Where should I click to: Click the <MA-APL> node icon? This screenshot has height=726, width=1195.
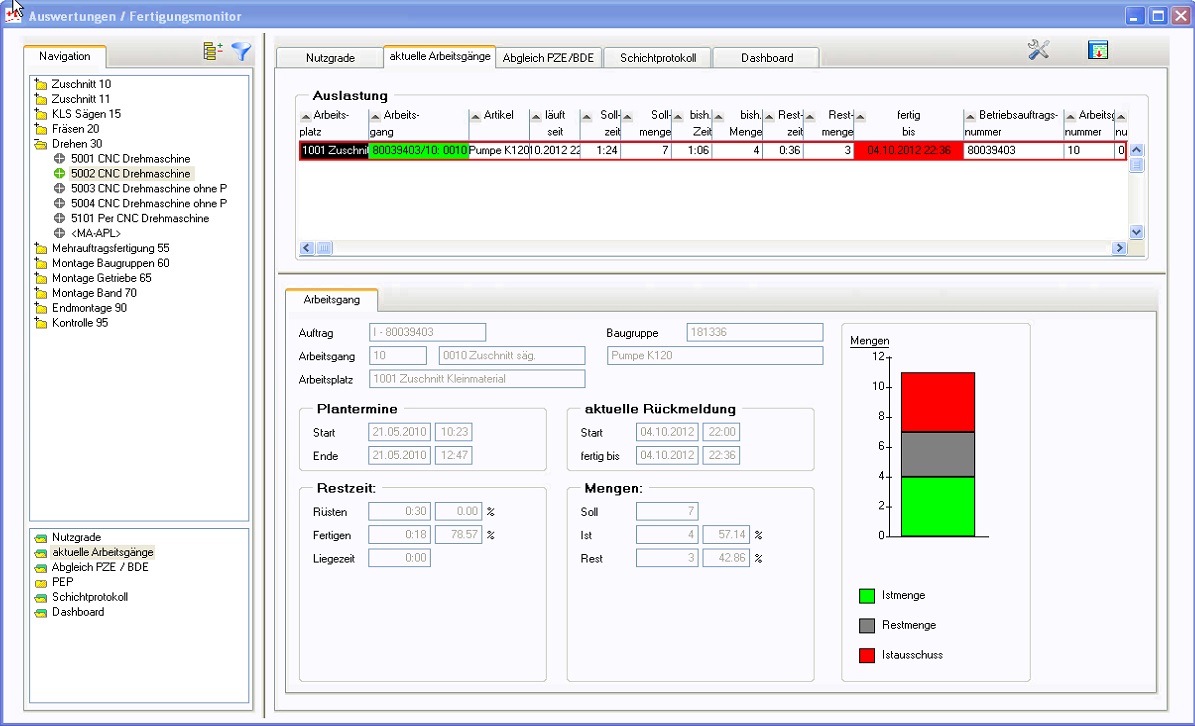coord(59,233)
